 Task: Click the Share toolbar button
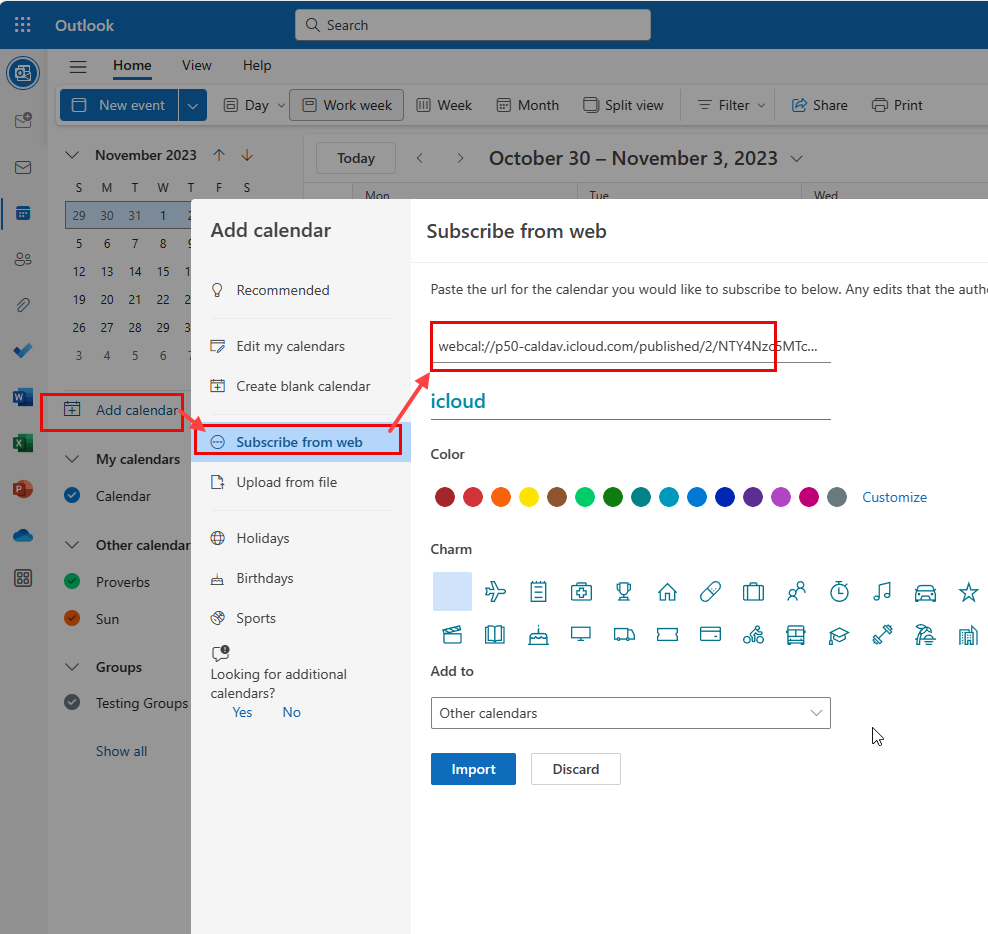pyautogui.click(x=820, y=105)
